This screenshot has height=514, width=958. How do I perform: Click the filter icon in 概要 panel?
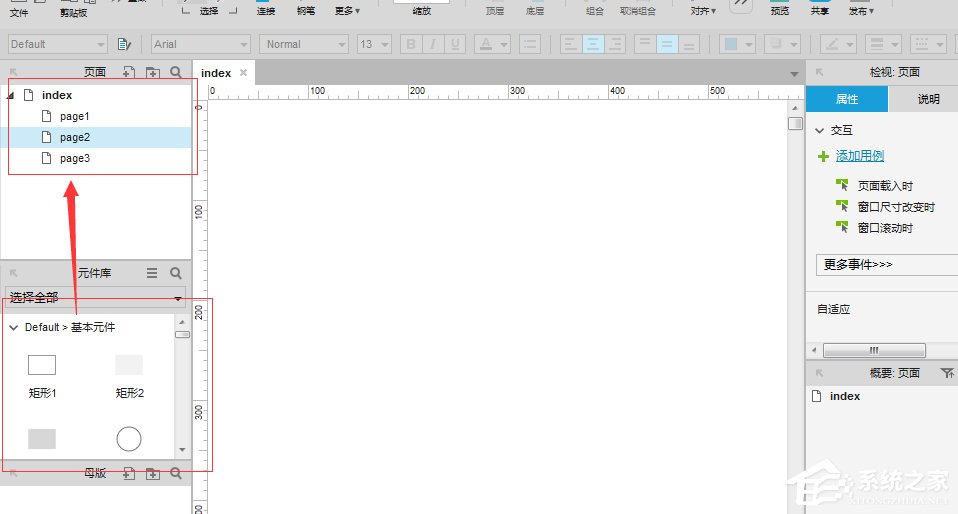pyautogui.click(x=947, y=372)
